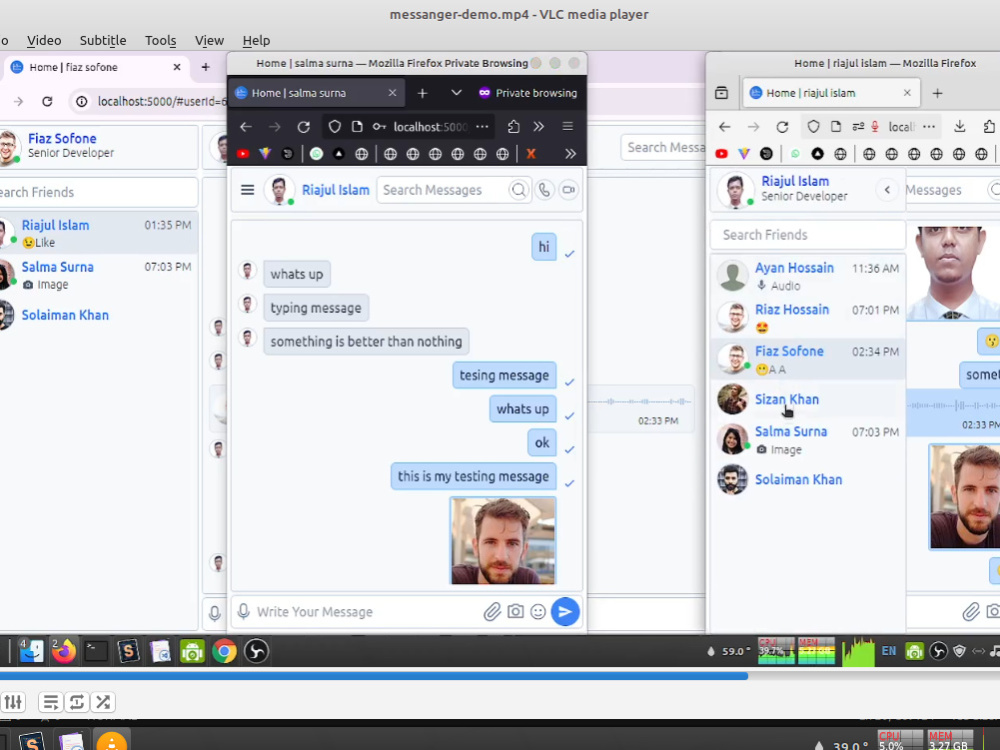
Task: Collapse the friends sidebar in the riajul islam window
Action: point(887,189)
